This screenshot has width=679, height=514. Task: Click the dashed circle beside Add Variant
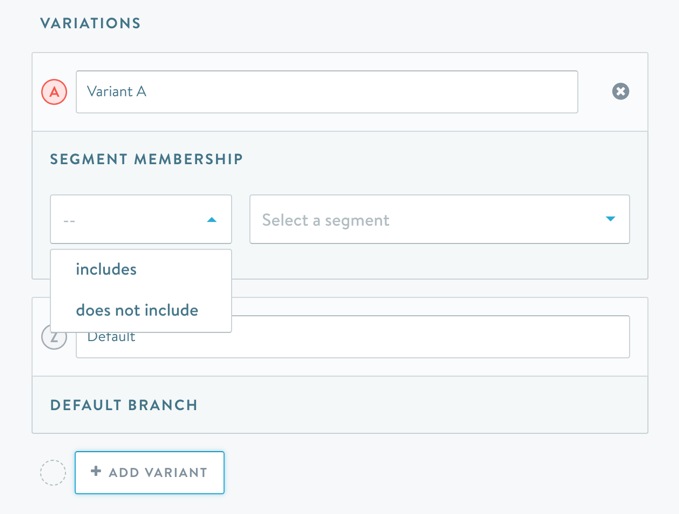click(x=53, y=473)
